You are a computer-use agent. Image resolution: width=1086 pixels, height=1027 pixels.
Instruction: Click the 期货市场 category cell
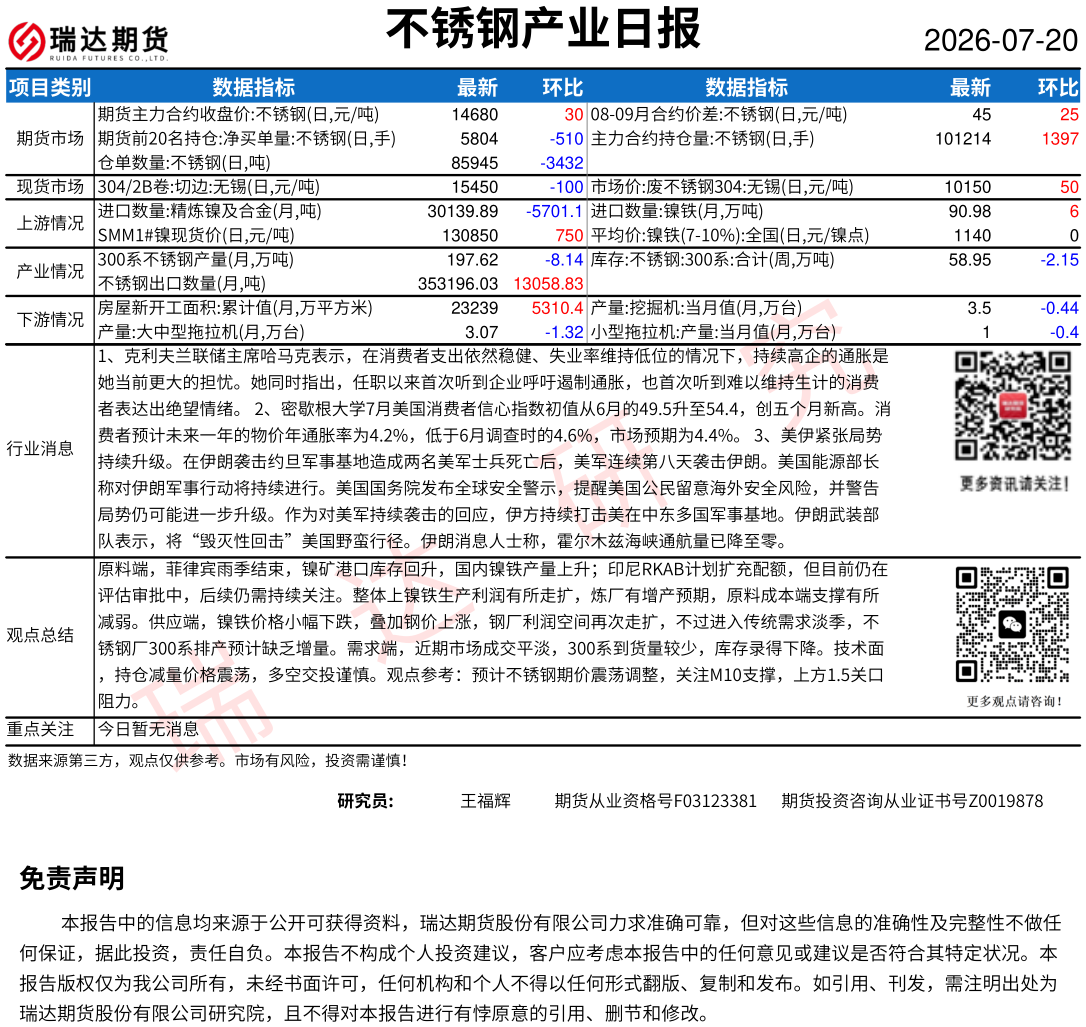pos(49,139)
